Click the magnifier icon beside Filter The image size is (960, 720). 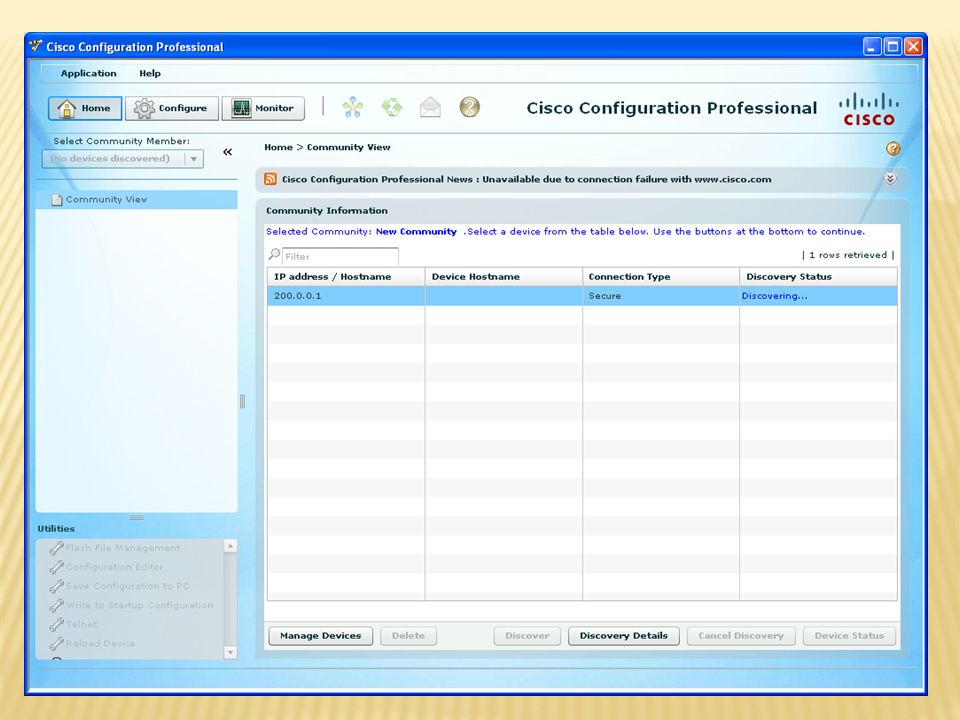tap(274, 254)
